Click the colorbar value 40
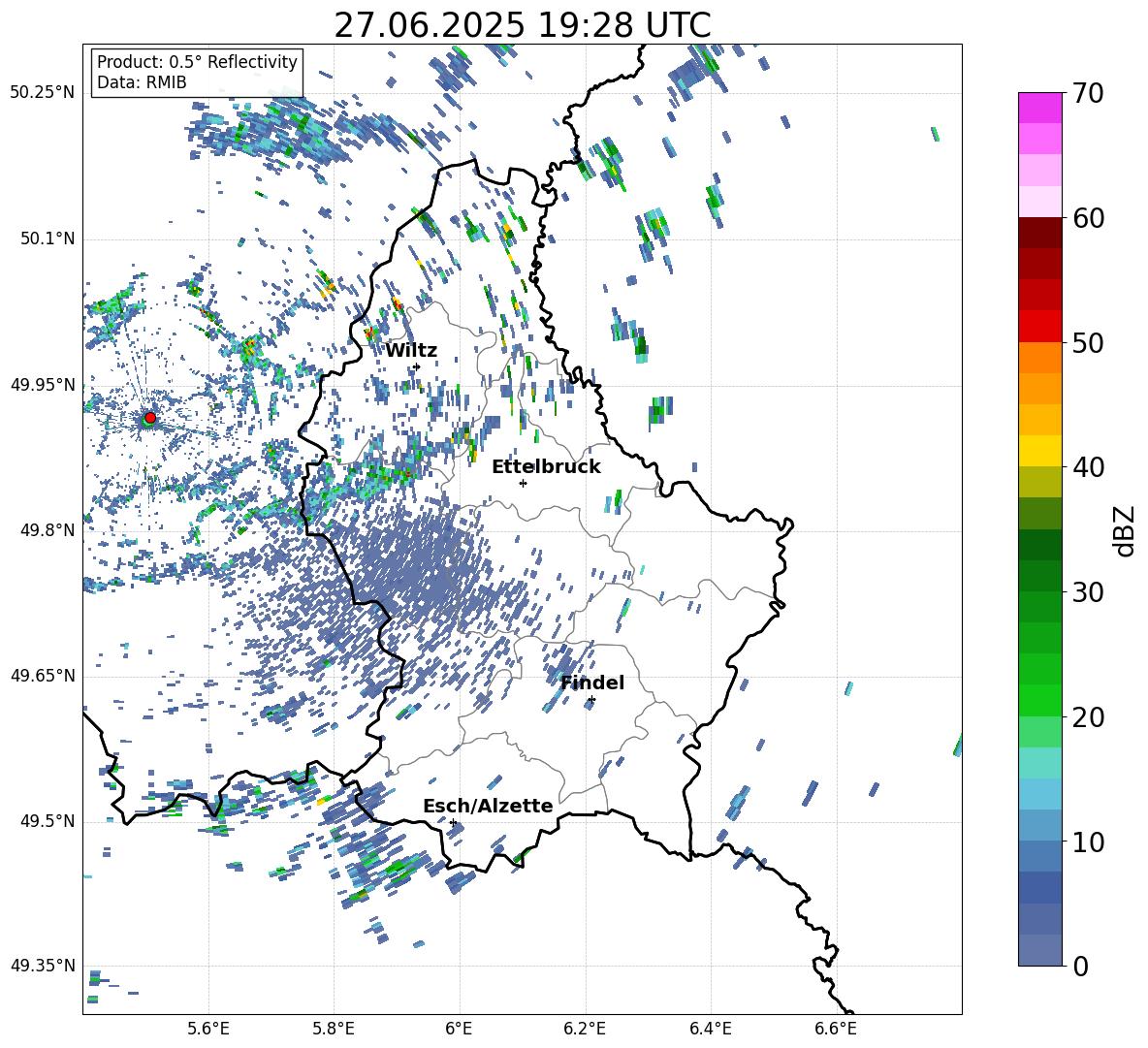Screen dimensions: 1148x1048 tap(1088, 467)
